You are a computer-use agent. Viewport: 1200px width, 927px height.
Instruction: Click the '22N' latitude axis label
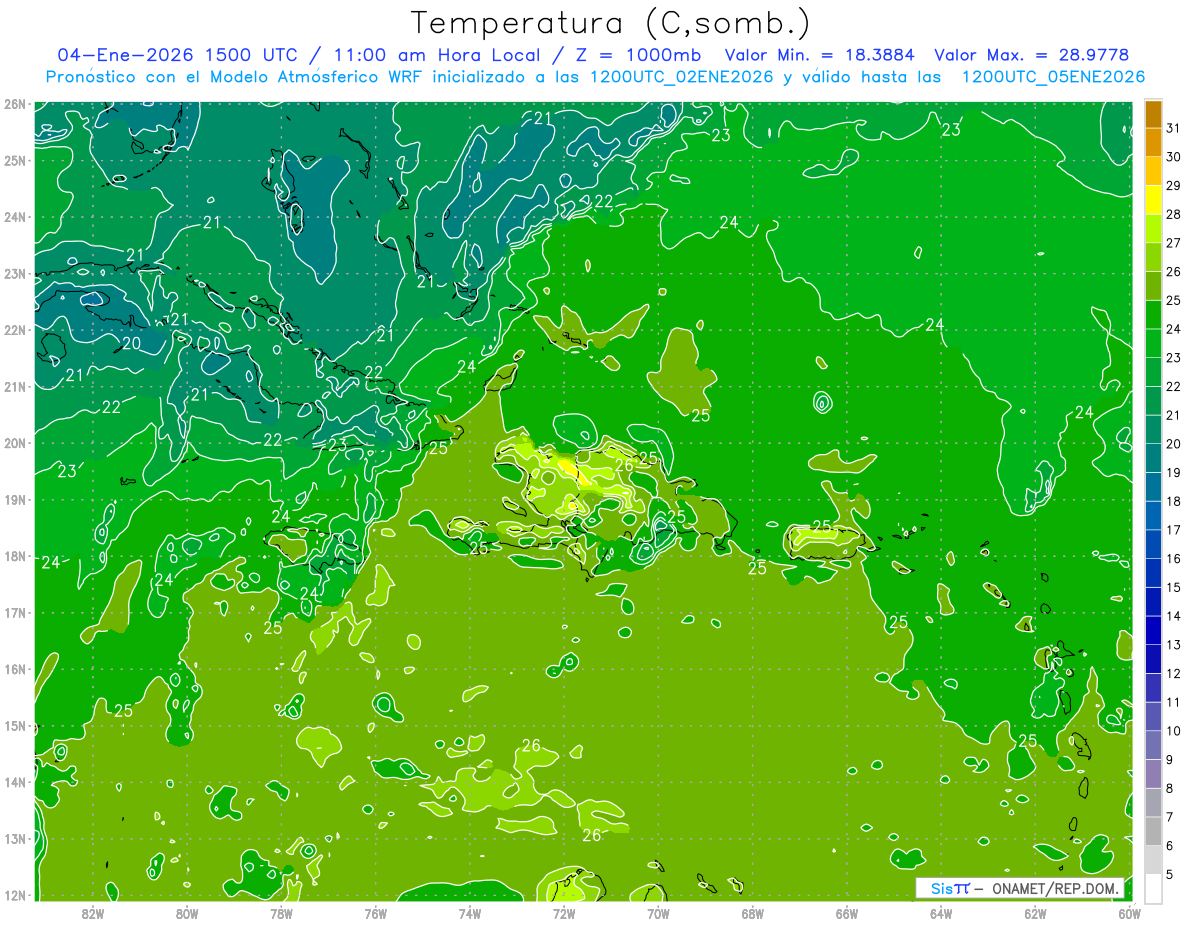pyautogui.click(x=14, y=330)
